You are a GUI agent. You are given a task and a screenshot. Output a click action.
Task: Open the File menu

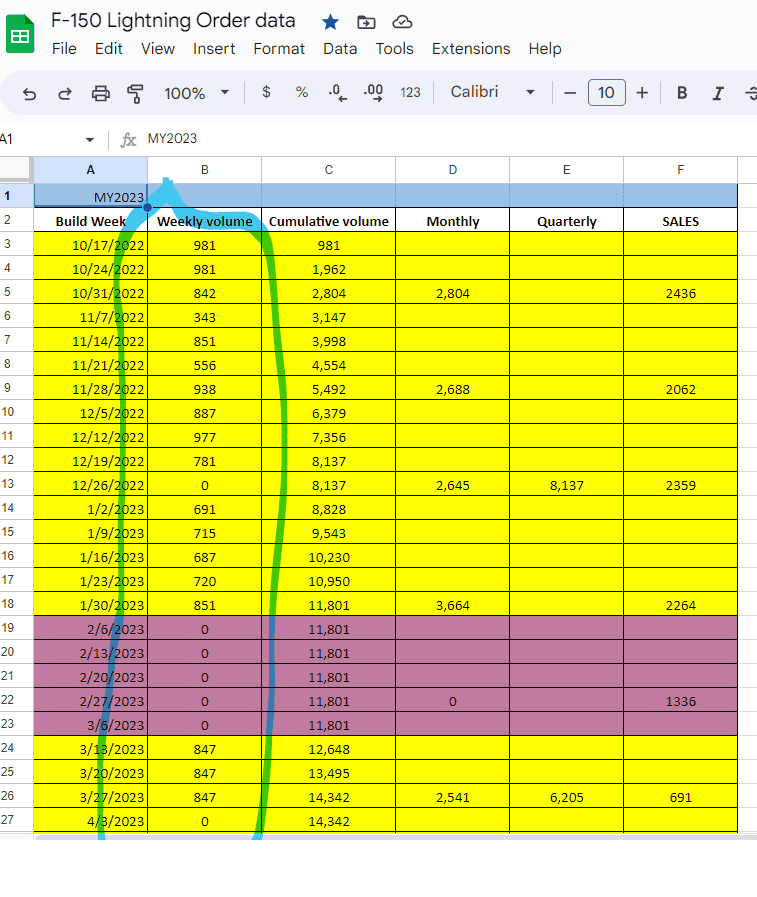pos(64,49)
